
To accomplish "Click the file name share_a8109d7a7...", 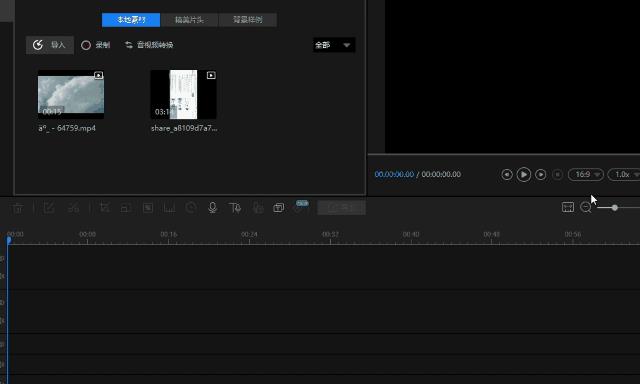I will (x=184, y=128).
